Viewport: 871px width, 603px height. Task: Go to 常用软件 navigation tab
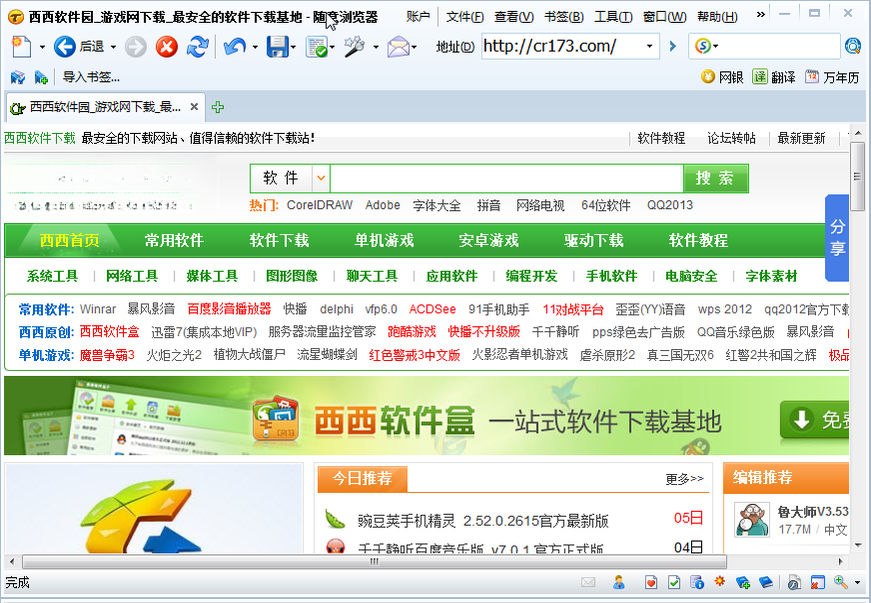click(x=174, y=240)
